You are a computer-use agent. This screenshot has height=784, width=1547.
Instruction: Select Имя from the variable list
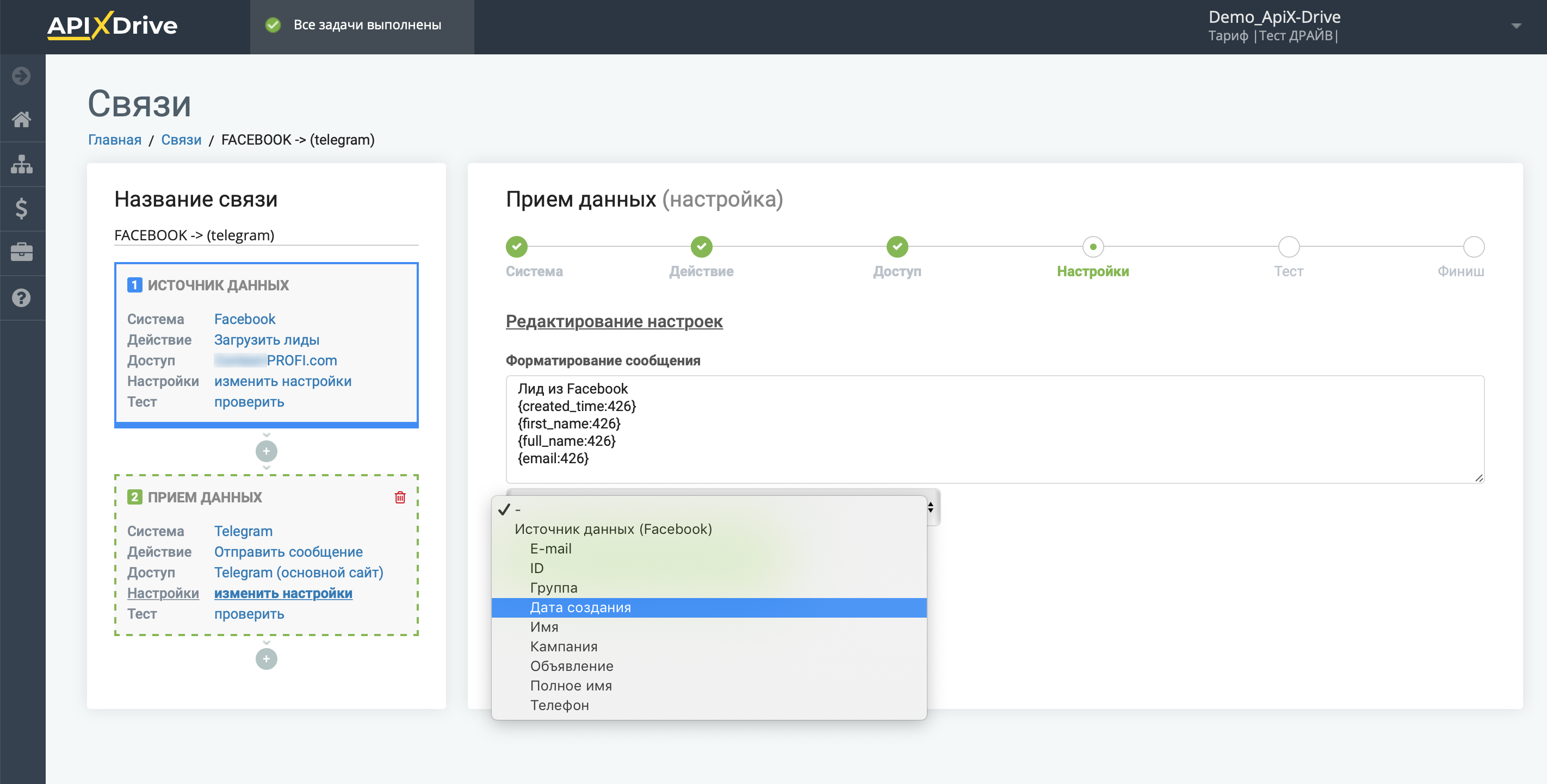[x=709, y=627]
